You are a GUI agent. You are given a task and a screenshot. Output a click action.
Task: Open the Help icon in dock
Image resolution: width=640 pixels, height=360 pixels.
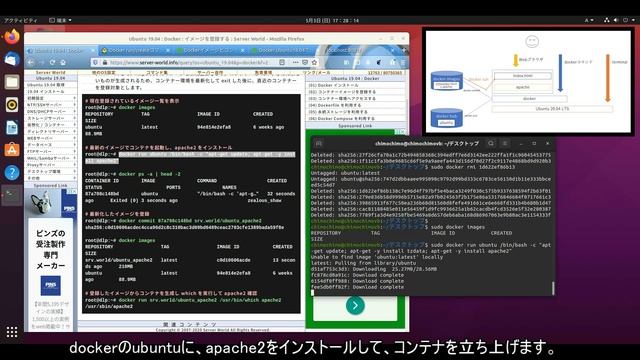[x=12, y=173]
